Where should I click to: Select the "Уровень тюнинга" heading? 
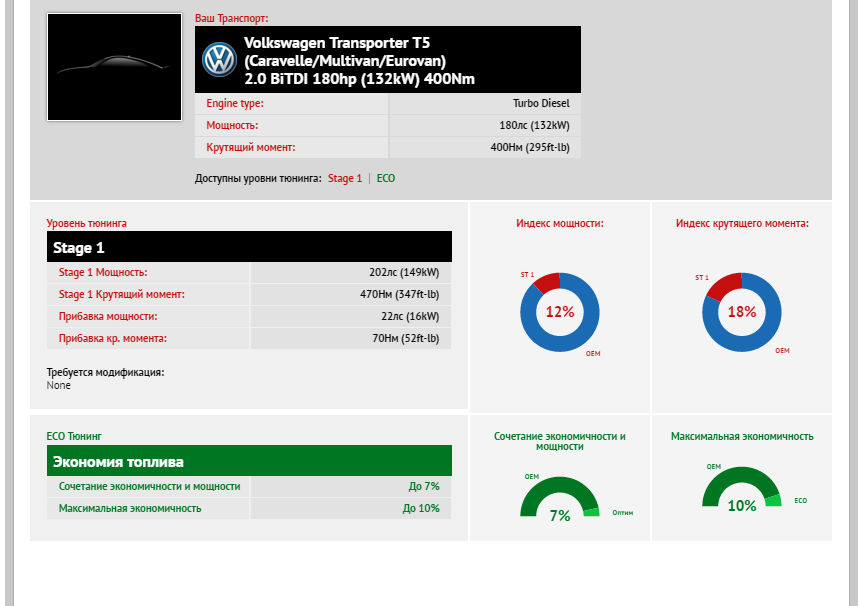(x=86, y=223)
